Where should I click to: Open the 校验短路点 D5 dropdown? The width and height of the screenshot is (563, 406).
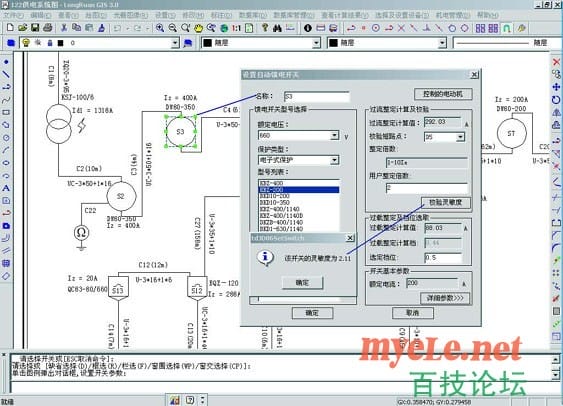click(x=460, y=137)
